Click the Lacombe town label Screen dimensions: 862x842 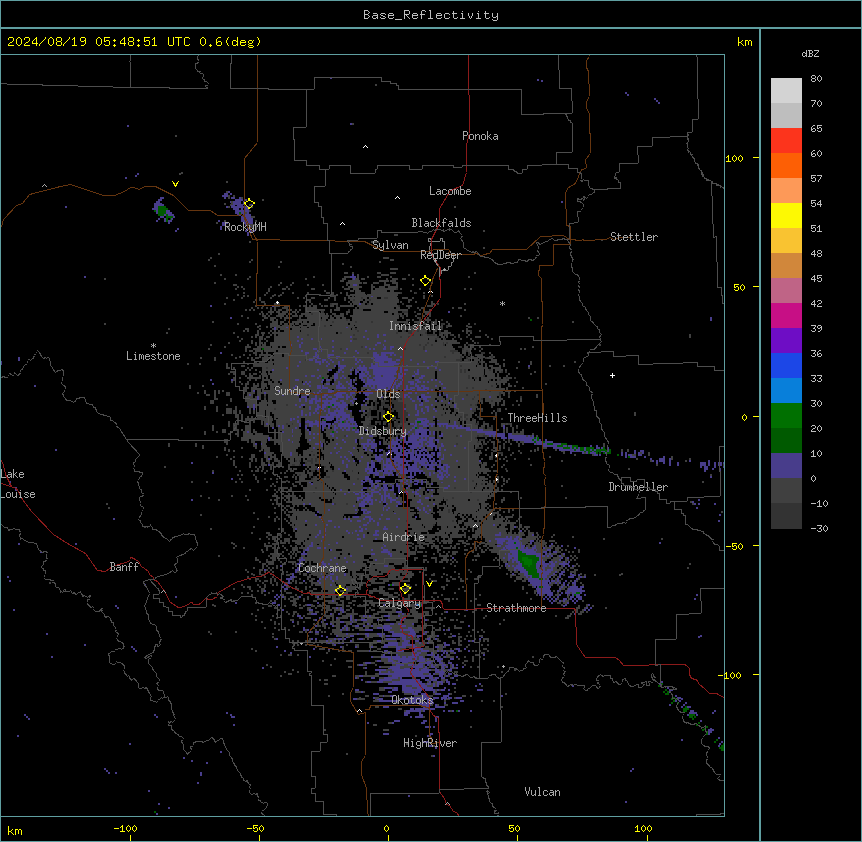pyautogui.click(x=450, y=191)
